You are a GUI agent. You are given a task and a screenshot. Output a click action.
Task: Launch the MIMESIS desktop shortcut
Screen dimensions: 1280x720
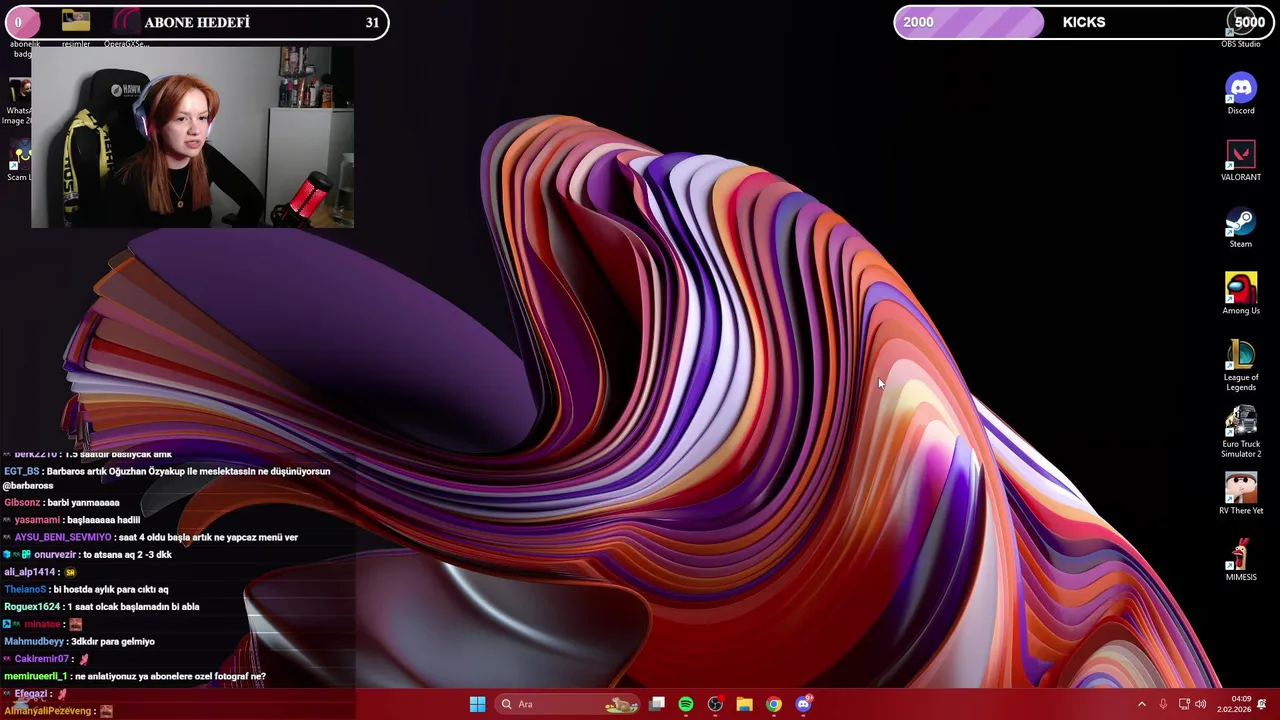(x=1241, y=561)
